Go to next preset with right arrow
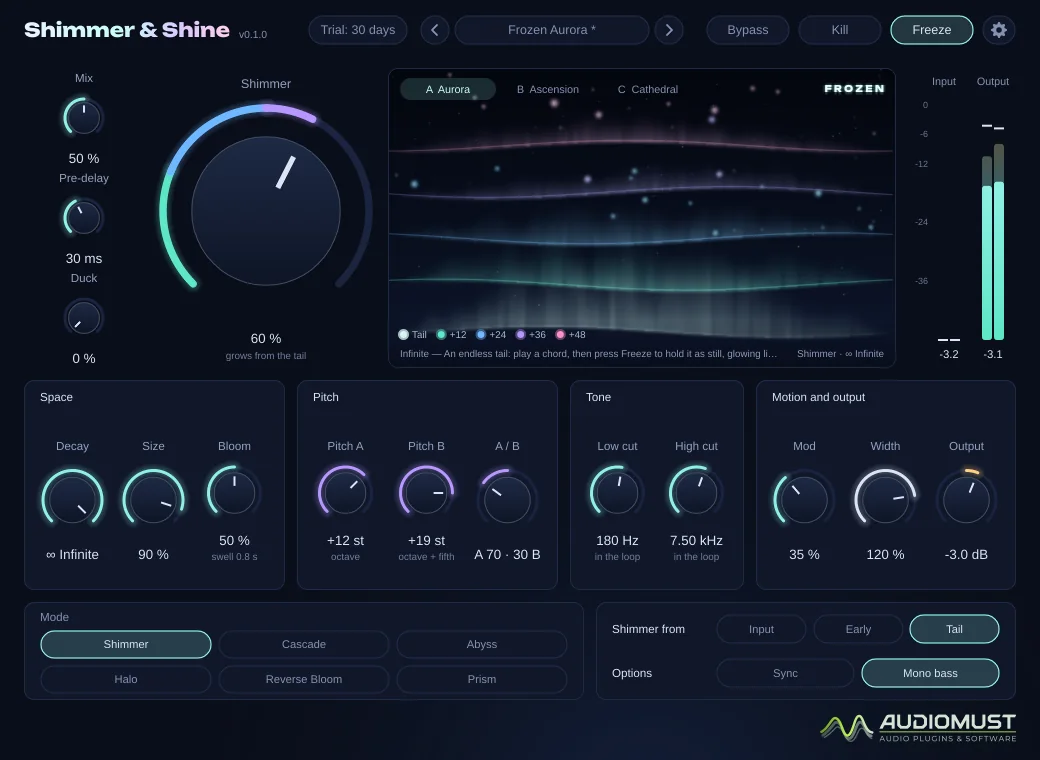Image resolution: width=1040 pixels, height=760 pixels. (x=669, y=30)
